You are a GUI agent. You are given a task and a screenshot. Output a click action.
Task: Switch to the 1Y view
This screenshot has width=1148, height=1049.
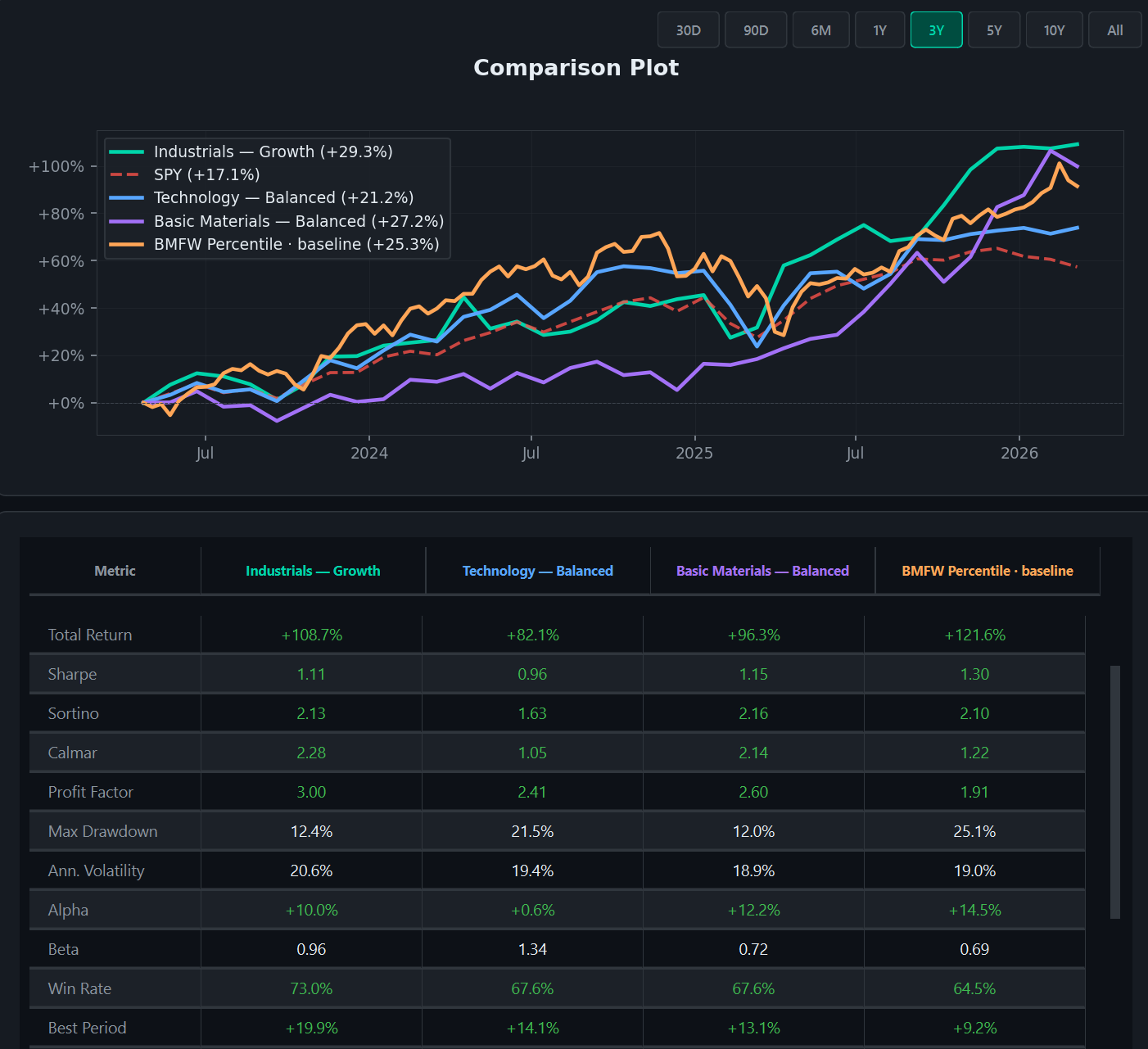coord(879,29)
